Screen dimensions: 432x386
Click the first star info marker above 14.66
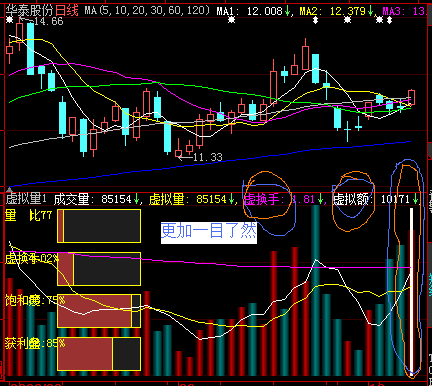click(9, 20)
